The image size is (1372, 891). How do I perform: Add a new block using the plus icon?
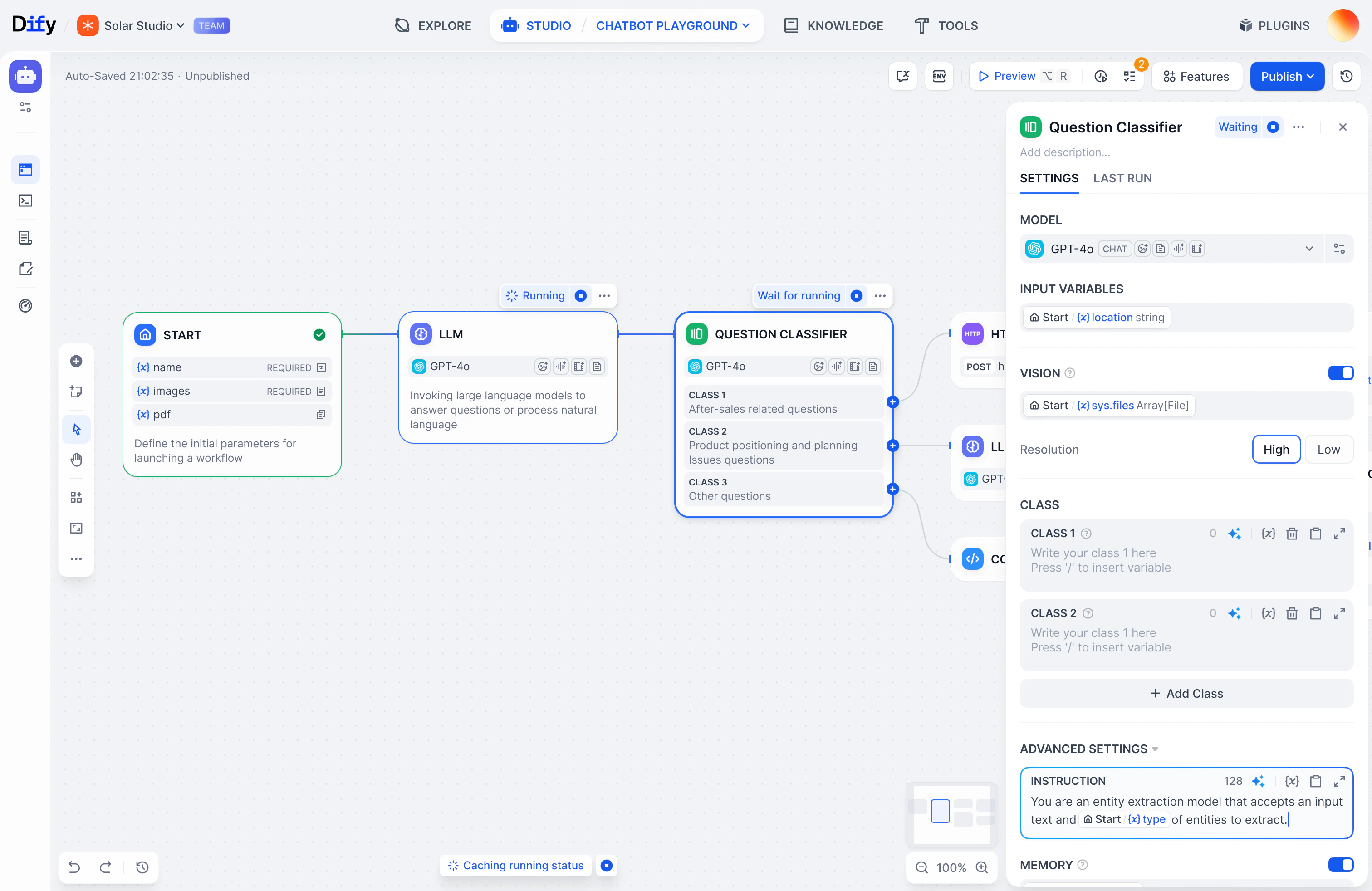click(76, 361)
